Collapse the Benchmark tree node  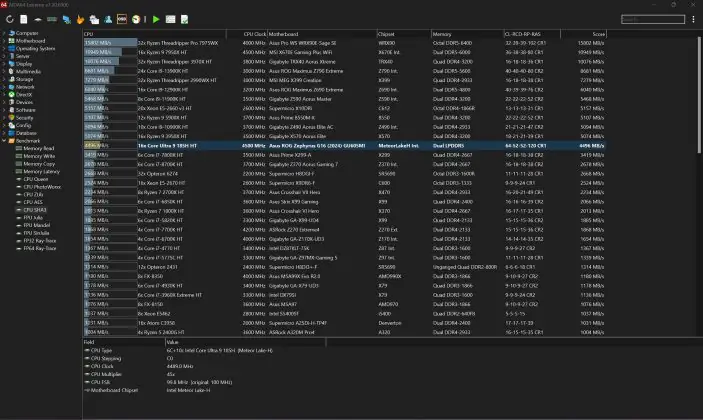click(x=4, y=141)
